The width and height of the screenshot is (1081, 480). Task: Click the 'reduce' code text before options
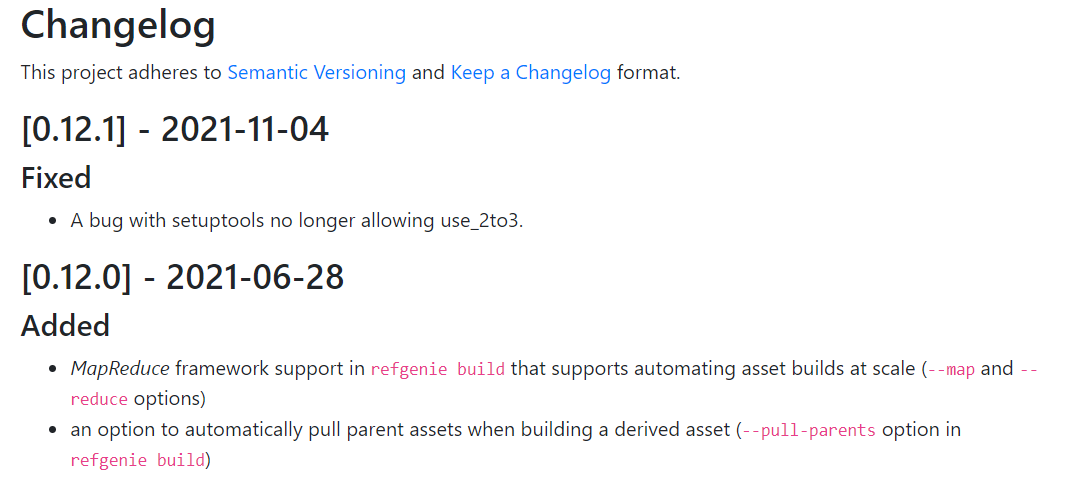pos(99,400)
